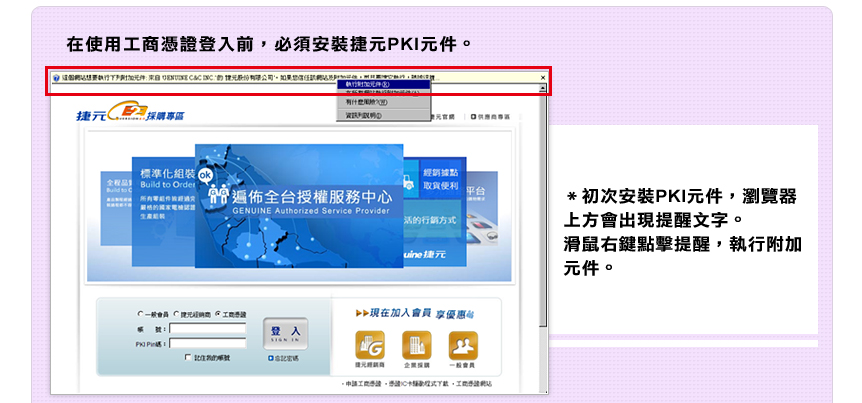
Task: Click the 企業採購 gold building icon
Action: 417,345
